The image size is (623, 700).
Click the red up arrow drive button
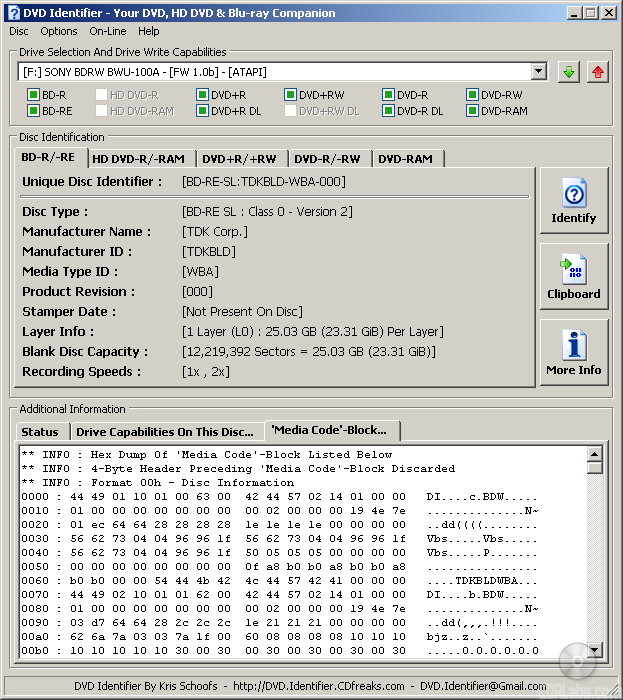point(597,72)
